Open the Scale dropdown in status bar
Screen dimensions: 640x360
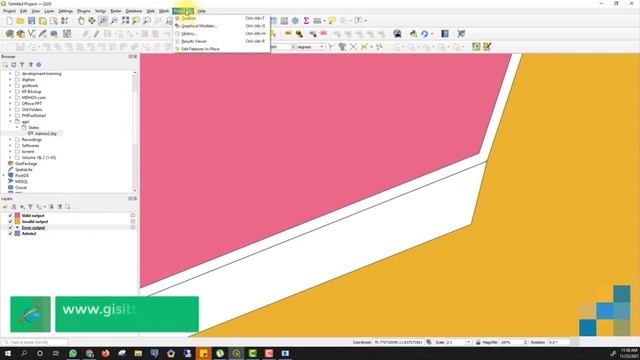point(468,342)
